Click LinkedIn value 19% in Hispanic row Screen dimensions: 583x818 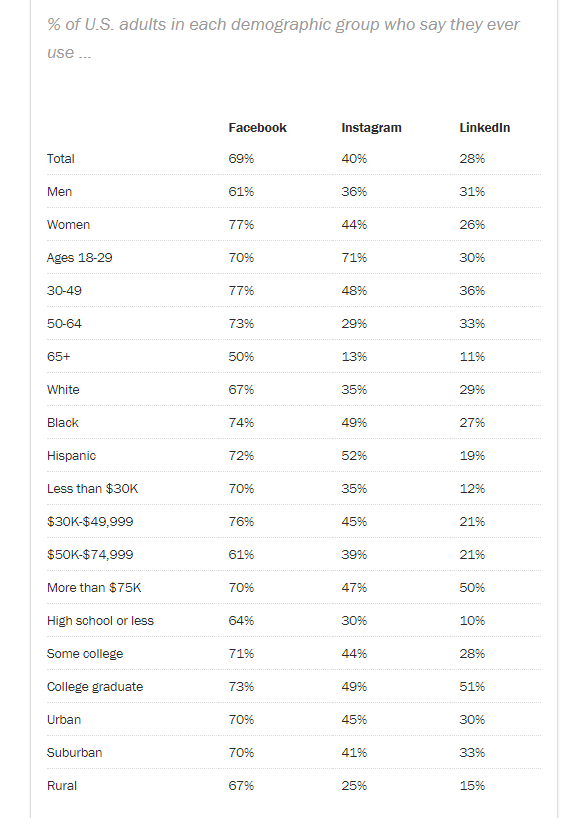click(x=472, y=456)
